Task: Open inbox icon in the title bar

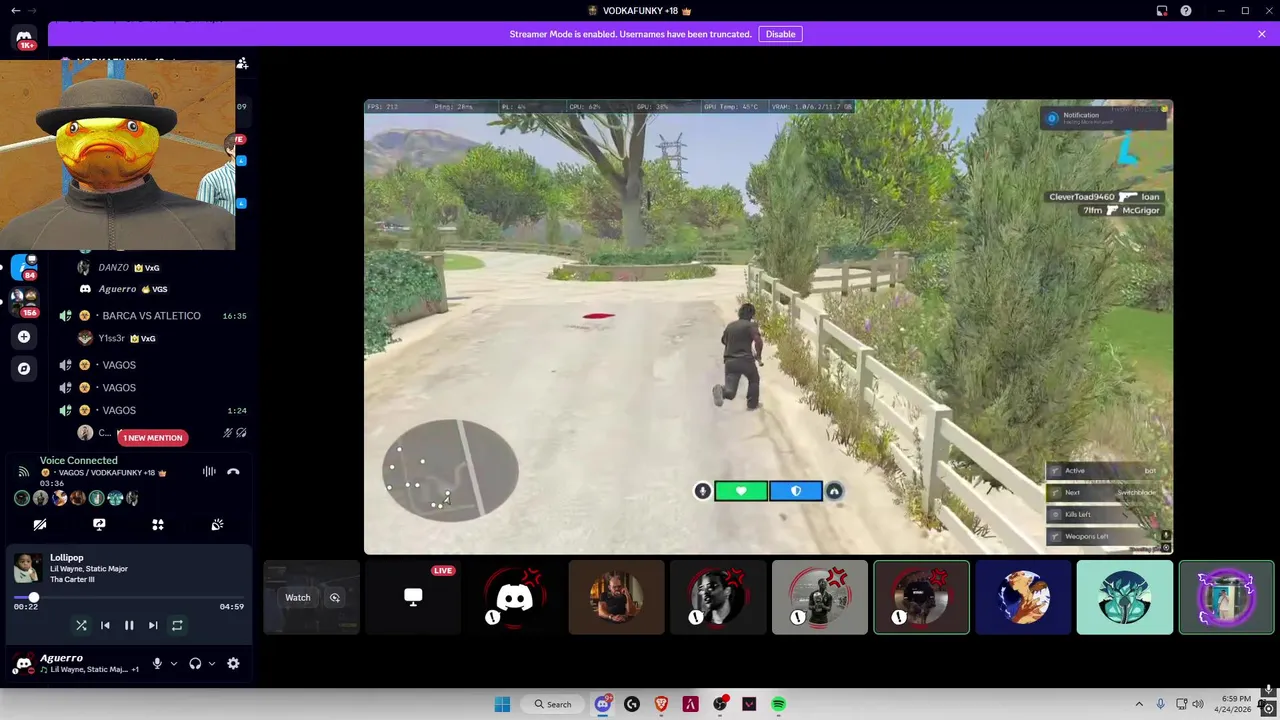Action: (x=1162, y=11)
